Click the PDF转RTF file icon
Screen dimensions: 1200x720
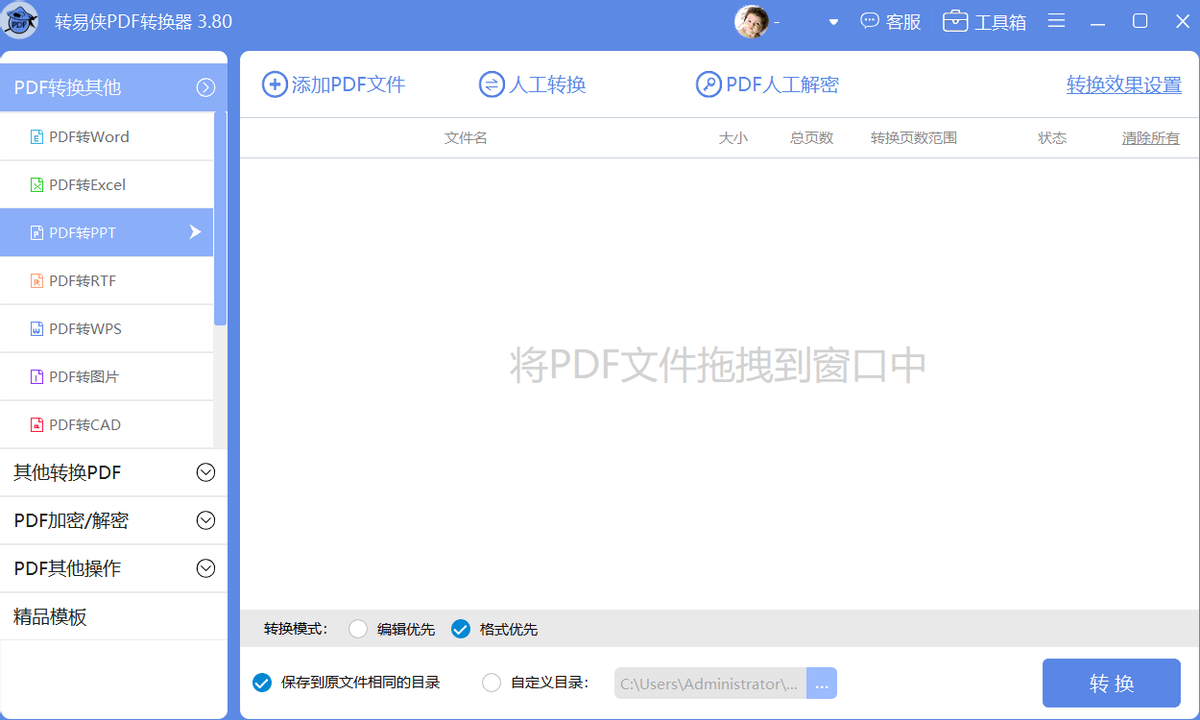(37, 281)
